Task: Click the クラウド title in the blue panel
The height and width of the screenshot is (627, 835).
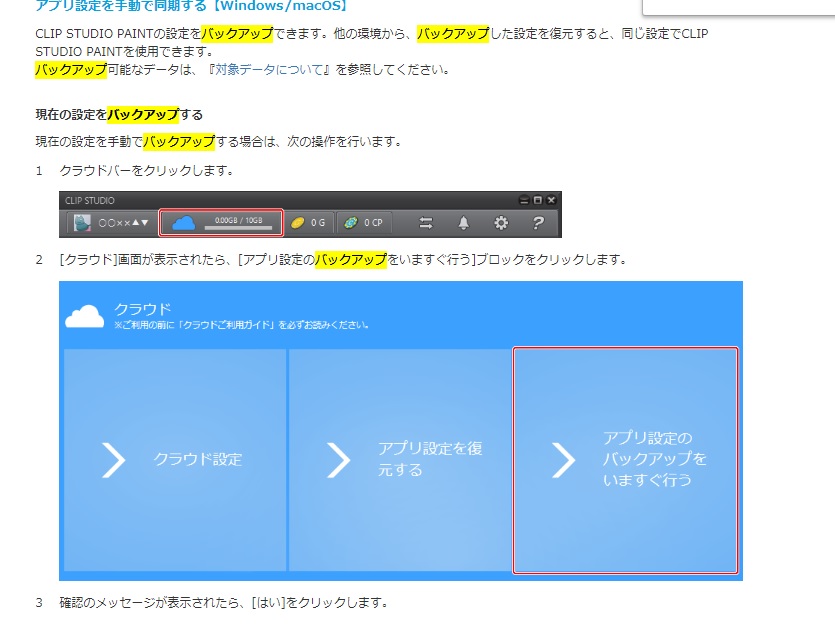Action: (143, 309)
